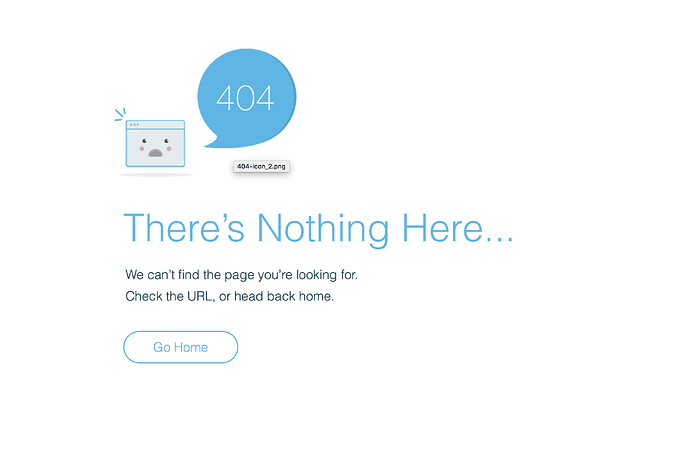The image size is (690, 456).
Task: Click the word "There's" in the heading
Action: pos(184,227)
